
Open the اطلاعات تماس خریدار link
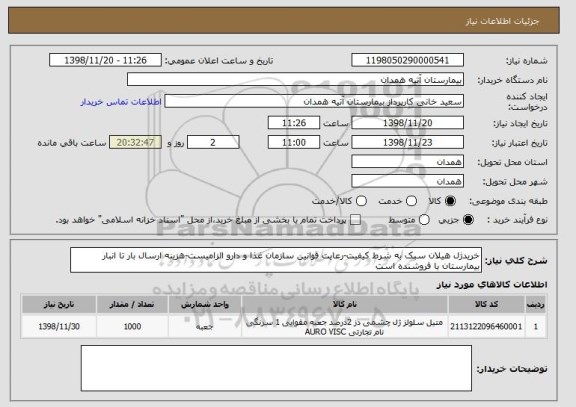tap(121, 102)
